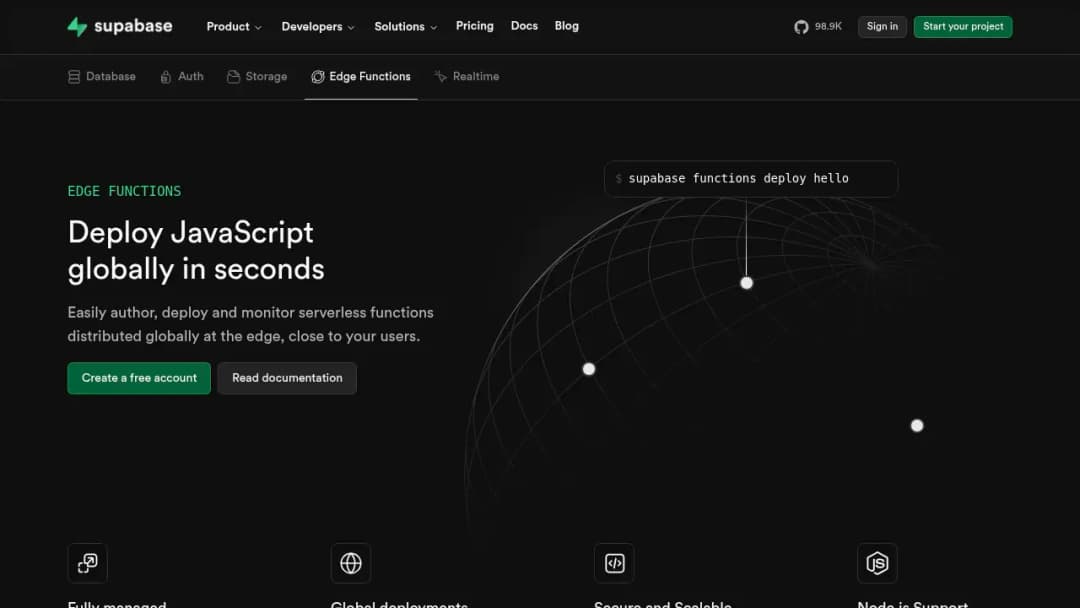The height and width of the screenshot is (608, 1080).
Task: Click the Node.js hexagon icon
Action: [x=877, y=563]
